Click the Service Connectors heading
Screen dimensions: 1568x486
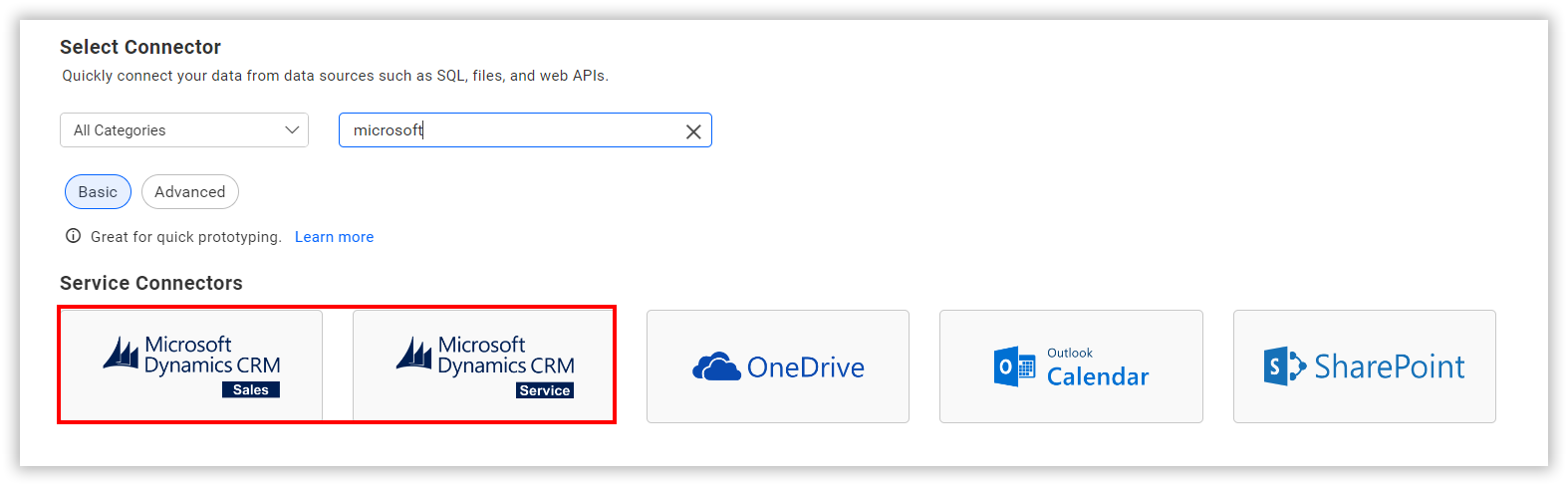[x=151, y=283]
